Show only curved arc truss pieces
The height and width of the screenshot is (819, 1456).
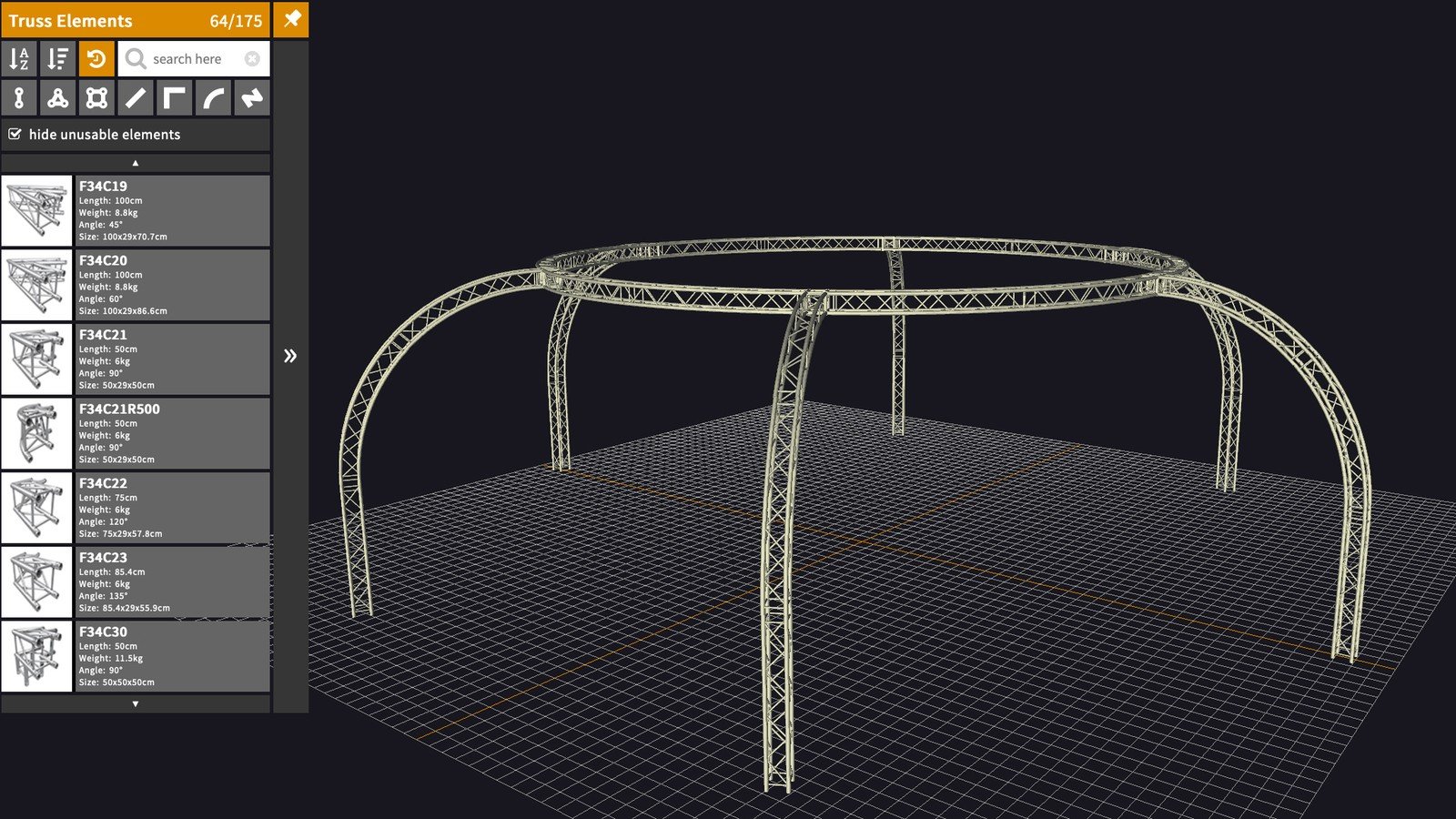(x=213, y=98)
